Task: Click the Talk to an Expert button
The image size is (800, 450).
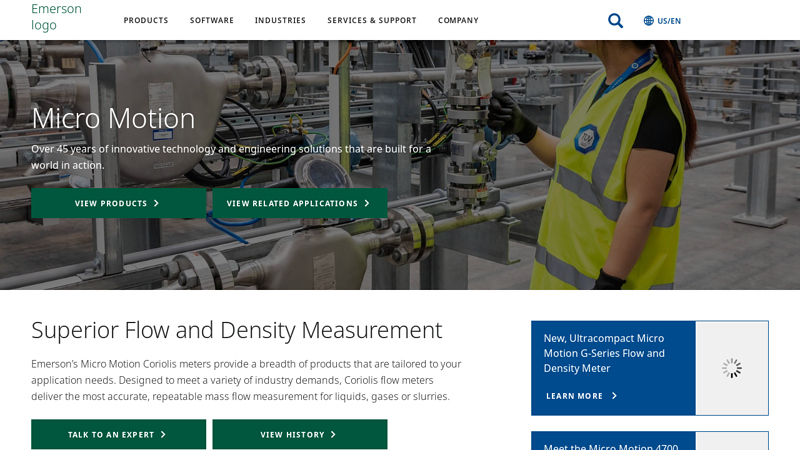Action: point(118,434)
